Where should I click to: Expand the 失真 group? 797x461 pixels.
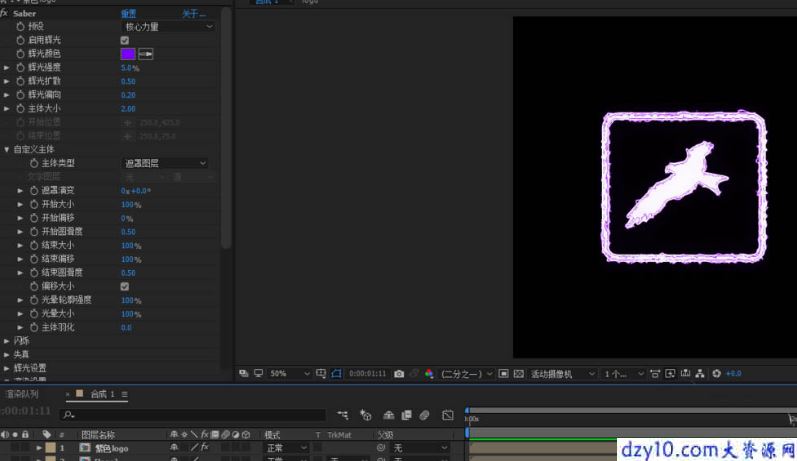[x=7, y=355]
